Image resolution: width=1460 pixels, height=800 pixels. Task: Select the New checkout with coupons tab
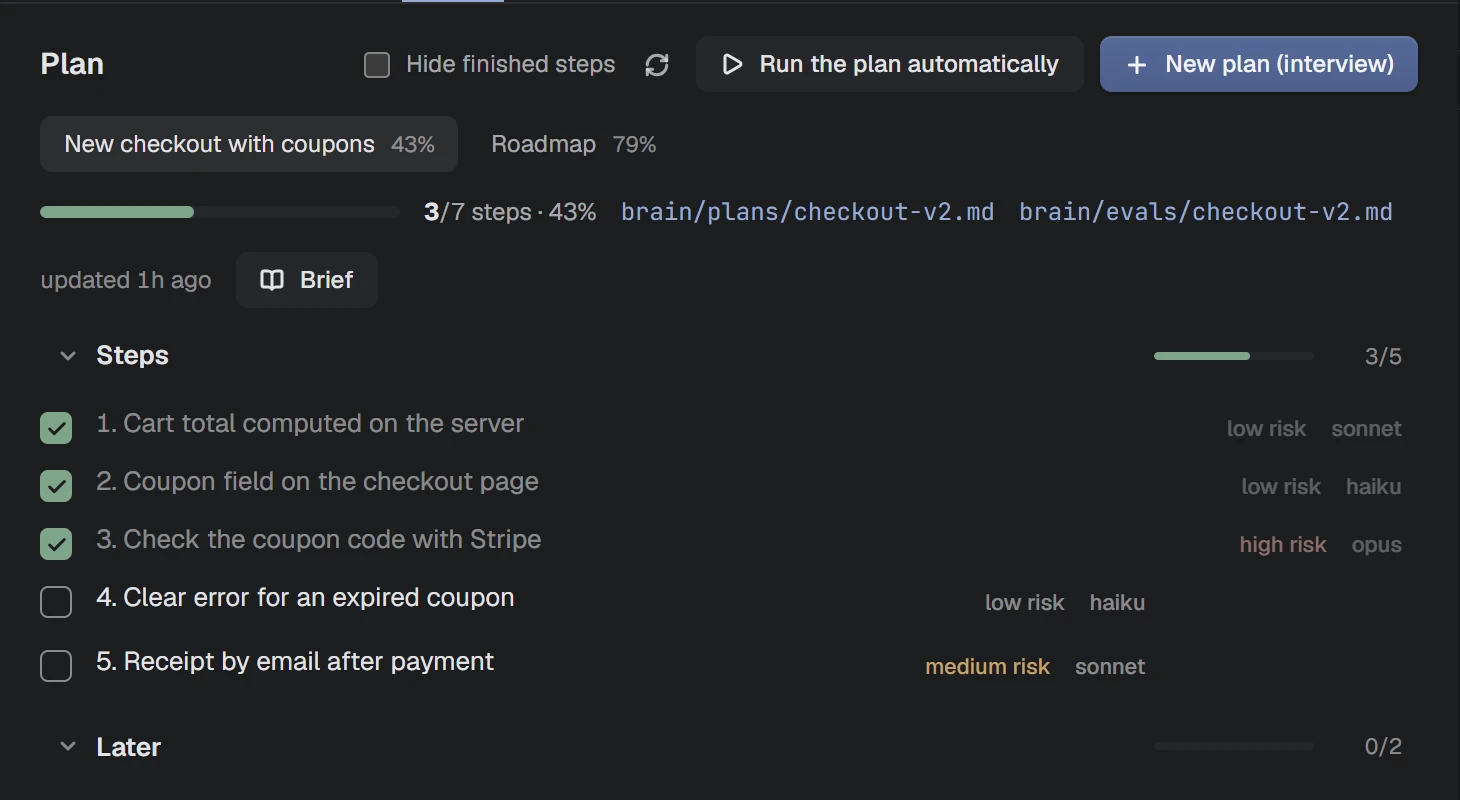249,144
